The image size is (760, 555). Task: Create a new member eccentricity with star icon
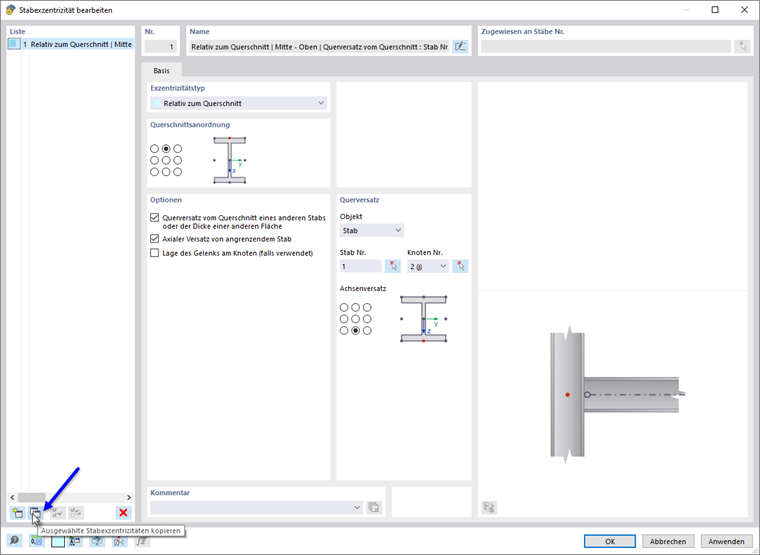(x=17, y=512)
